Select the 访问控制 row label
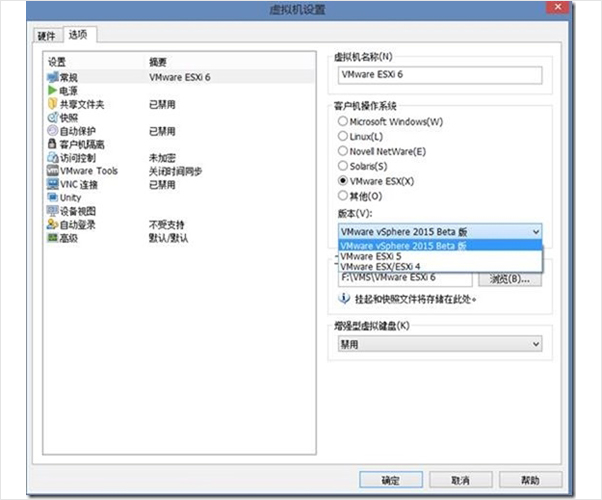The image size is (602, 500). [x=78, y=158]
